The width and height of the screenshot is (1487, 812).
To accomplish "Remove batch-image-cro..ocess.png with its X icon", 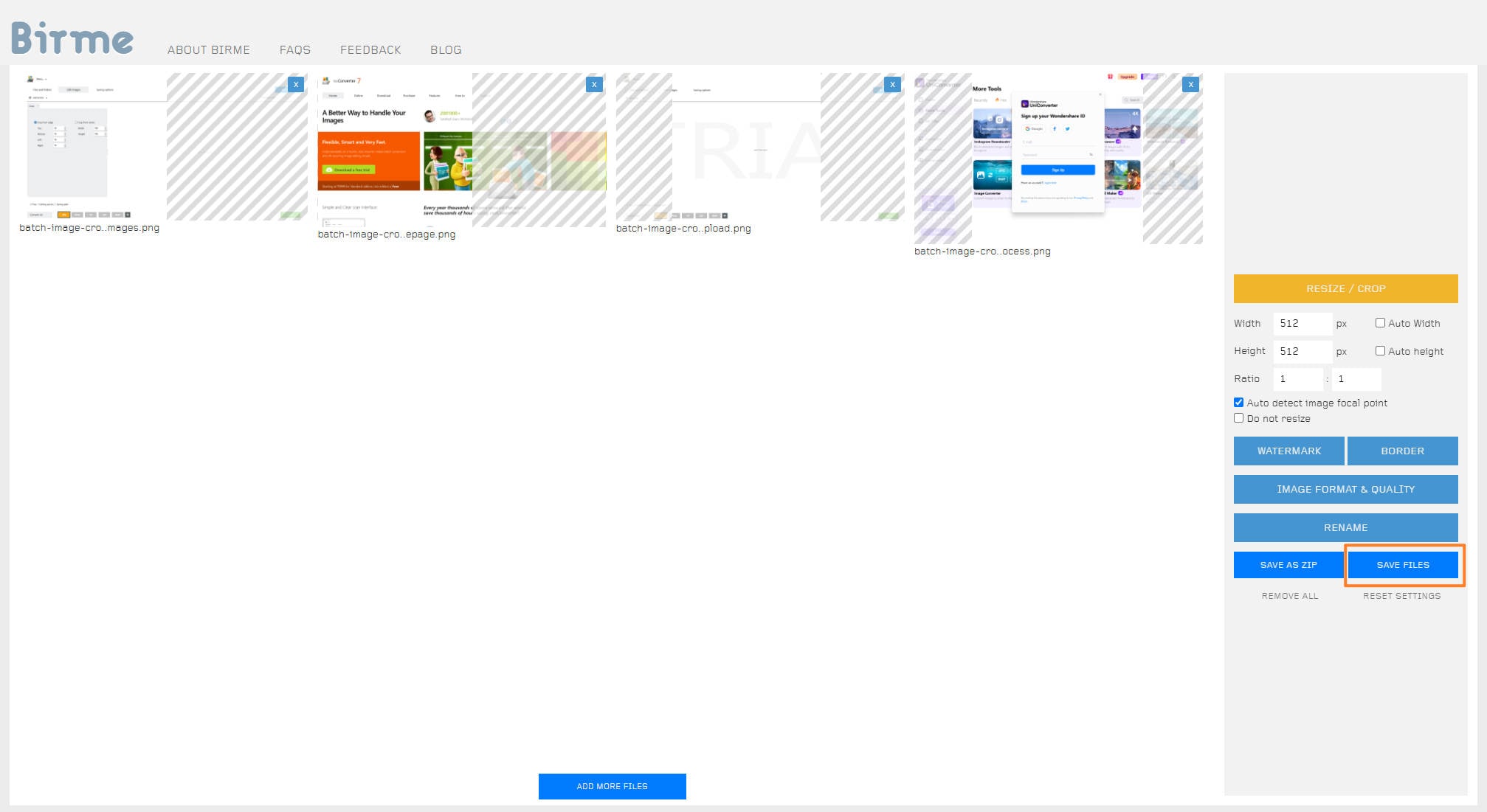I will pos(1190,85).
